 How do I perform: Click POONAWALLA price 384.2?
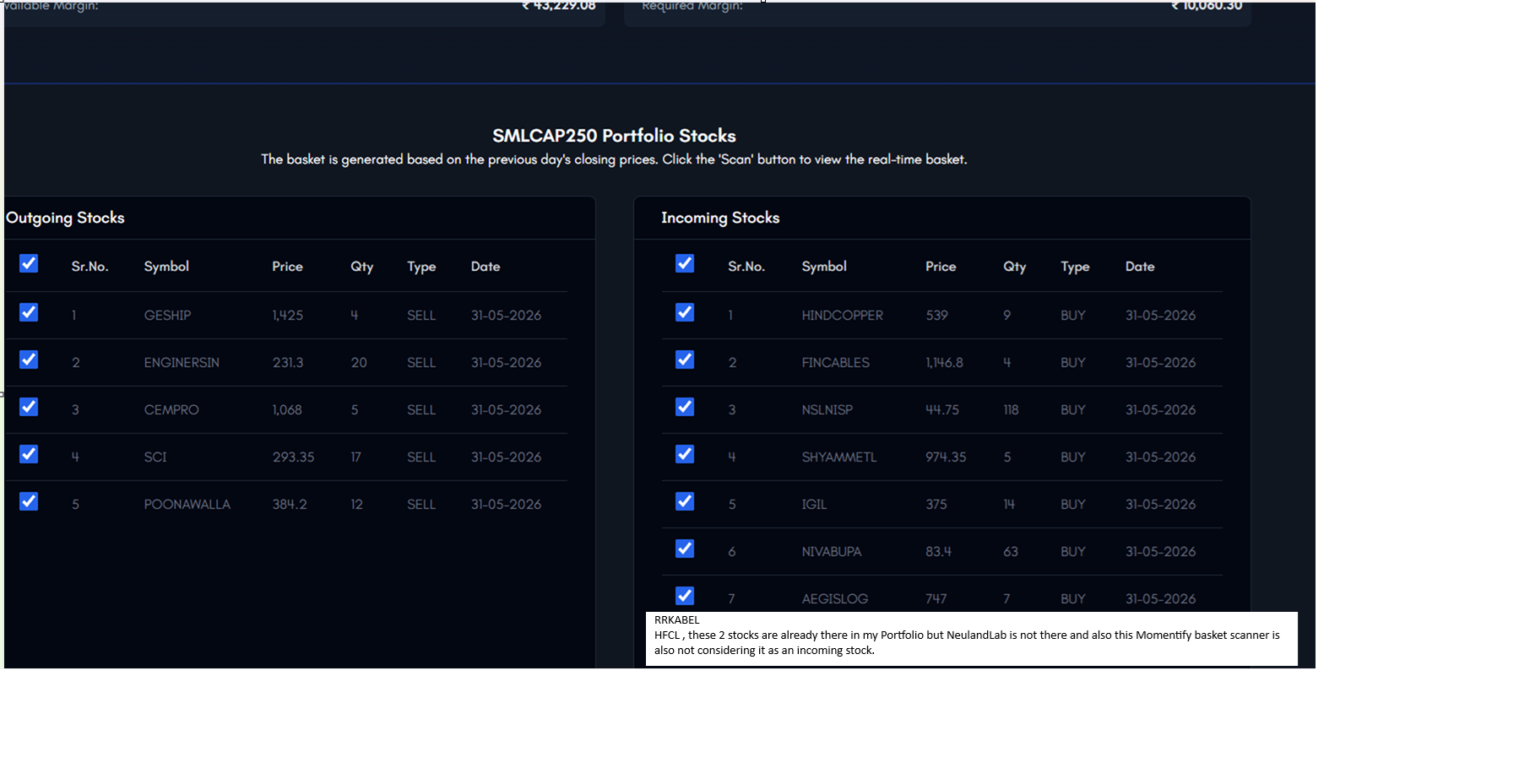pyautogui.click(x=290, y=504)
